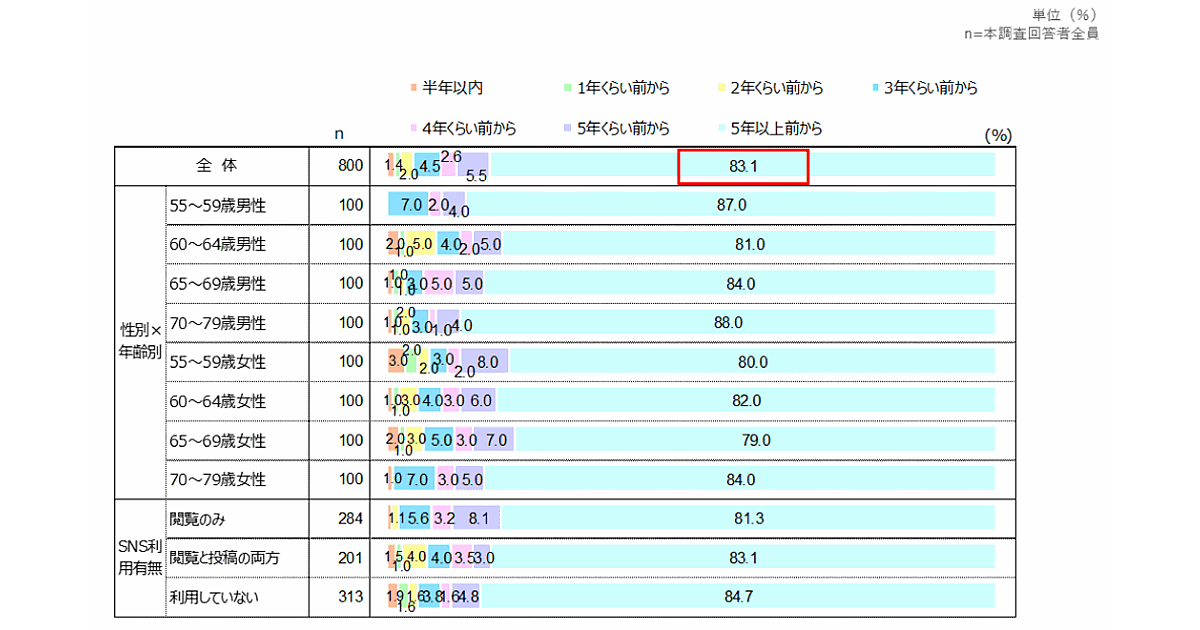Select the 60〜64歳男性 row label

pyautogui.click(x=218, y=244)
